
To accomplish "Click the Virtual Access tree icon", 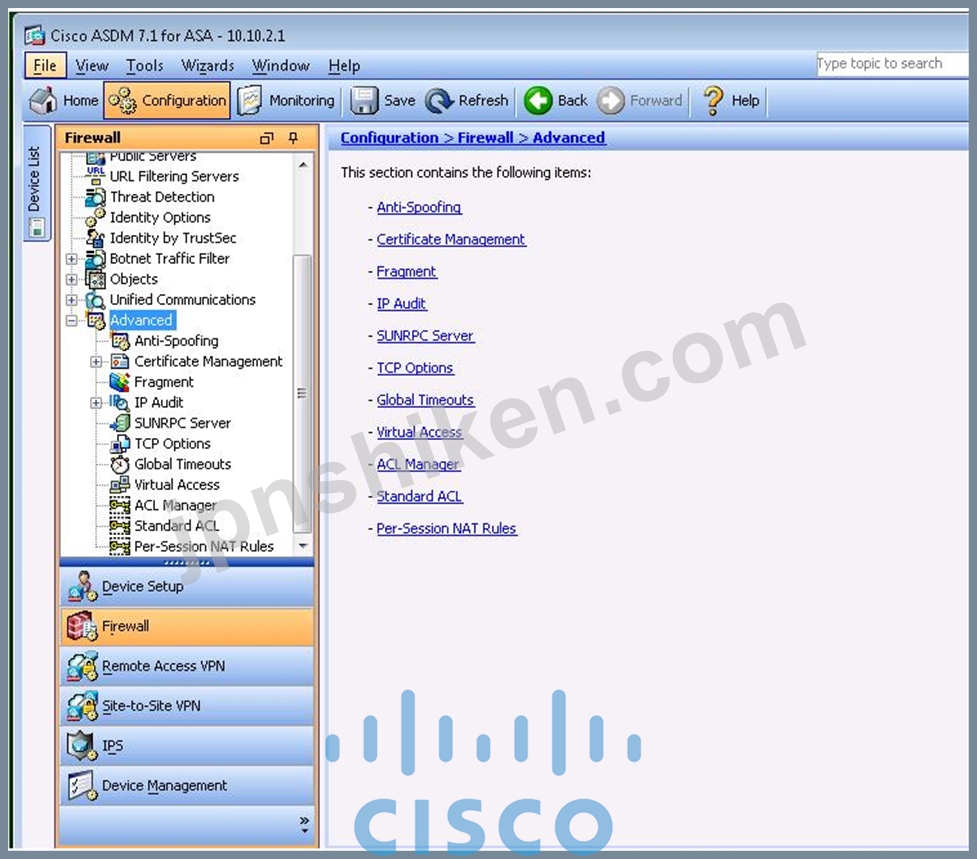I will tap(120, 485).
